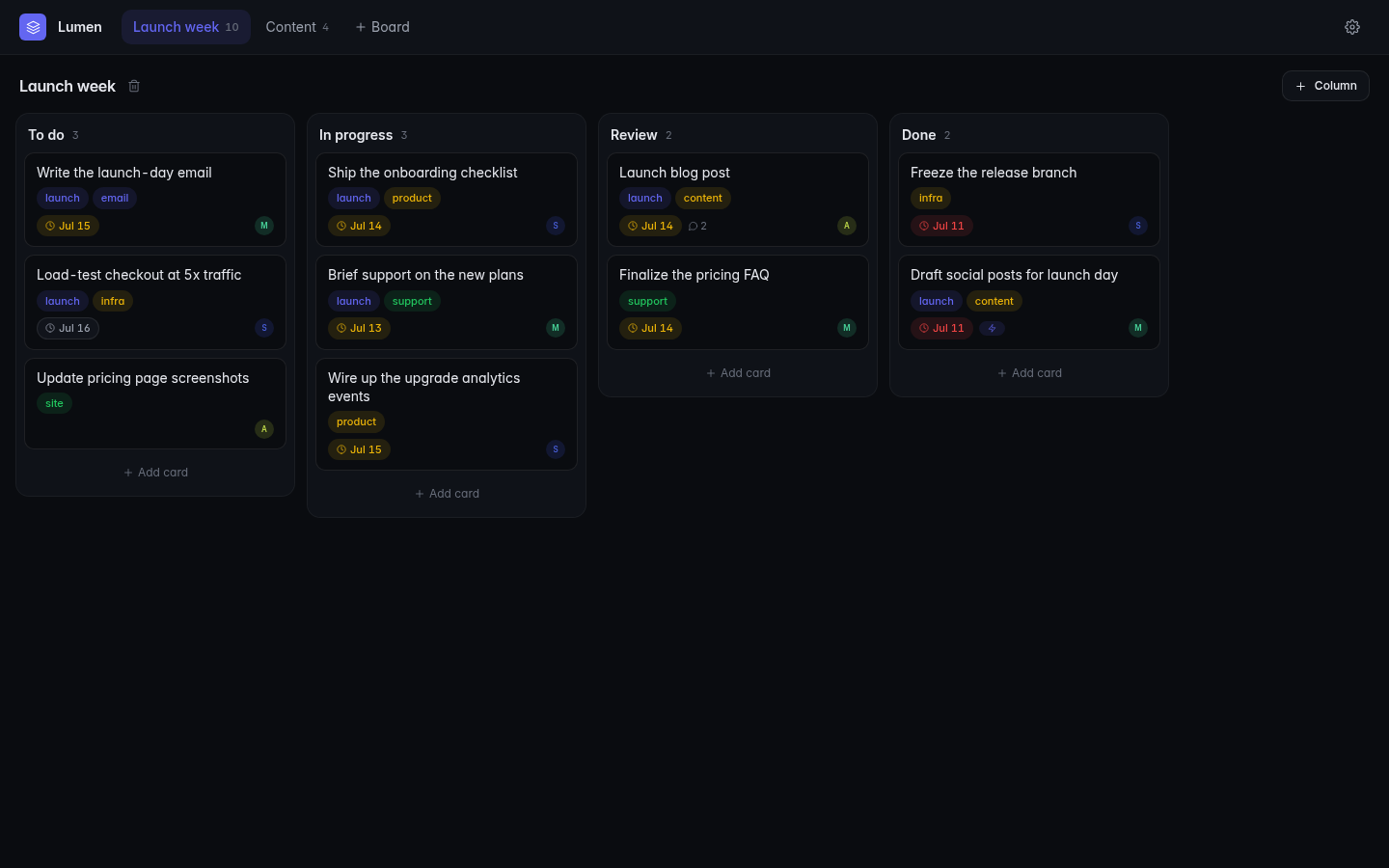Click the S avatar on Freeze release branch card

(x=1138, y=226)
